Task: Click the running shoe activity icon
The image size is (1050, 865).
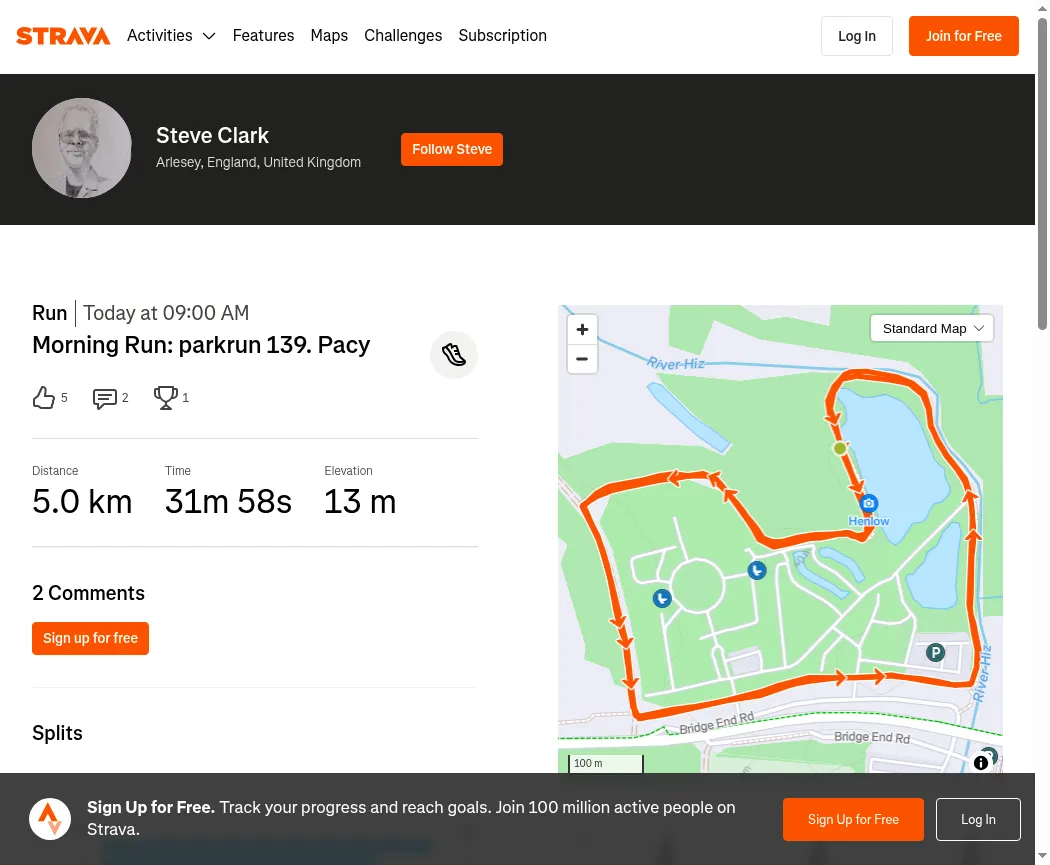Action: point(454,355)
